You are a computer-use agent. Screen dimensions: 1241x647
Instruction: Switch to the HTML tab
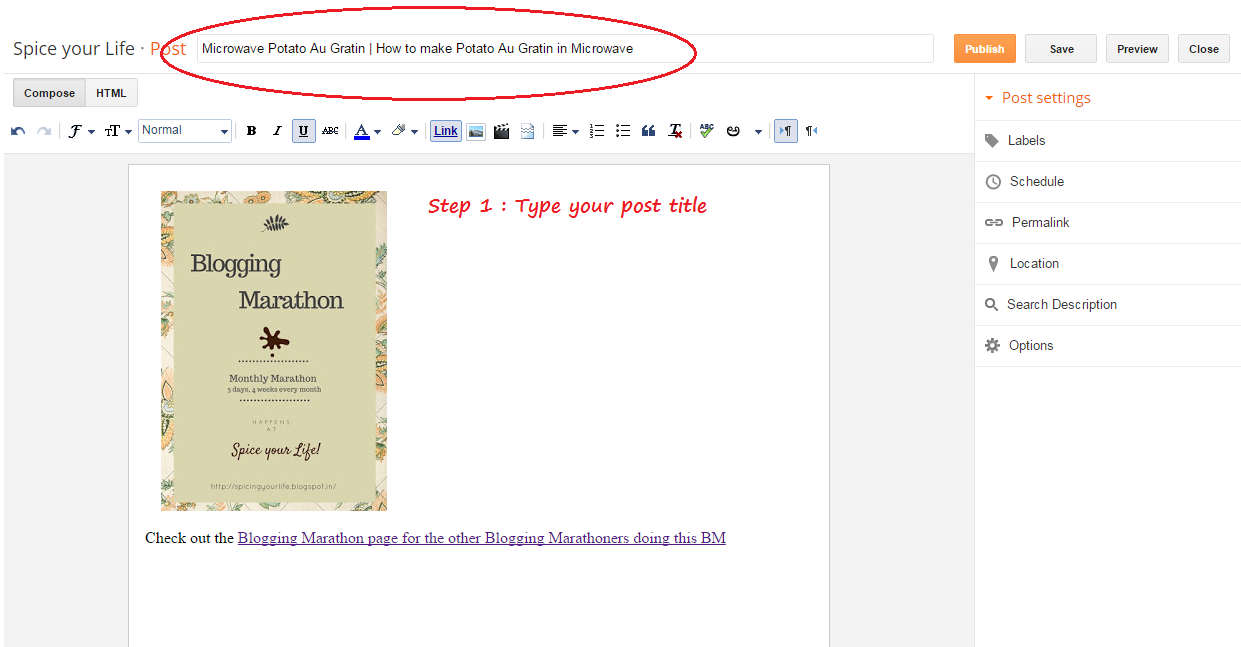111,92
